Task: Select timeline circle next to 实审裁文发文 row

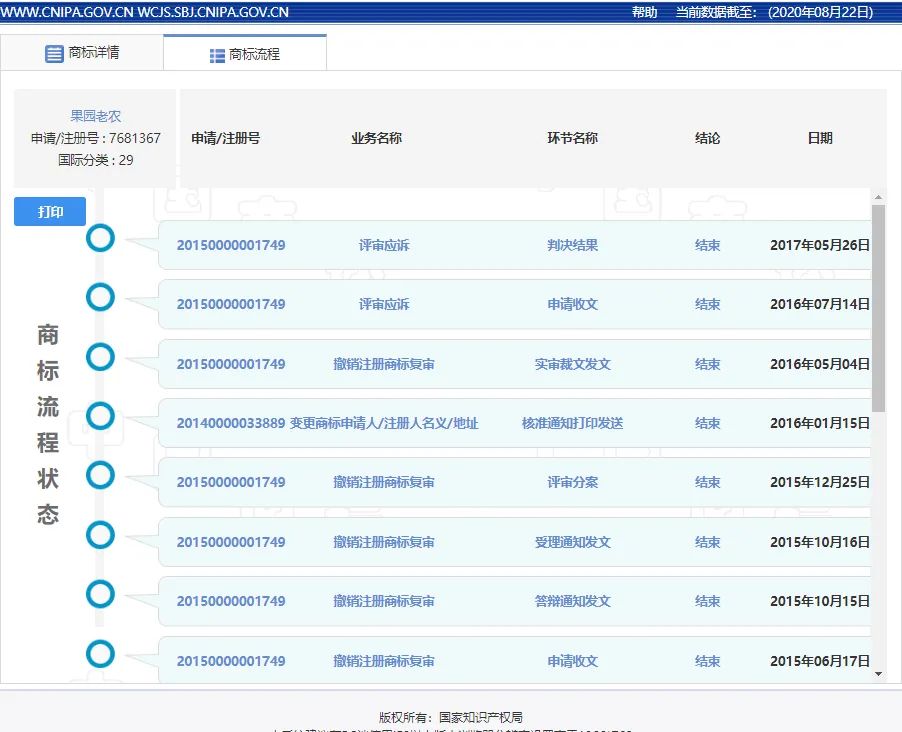Action: coord(100,357)
